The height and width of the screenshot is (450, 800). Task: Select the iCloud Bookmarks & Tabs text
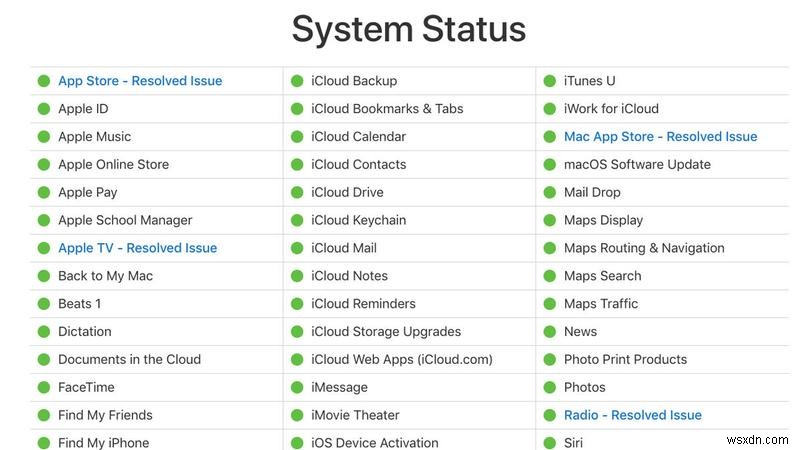pyautogui.click(x=387, y=109)
